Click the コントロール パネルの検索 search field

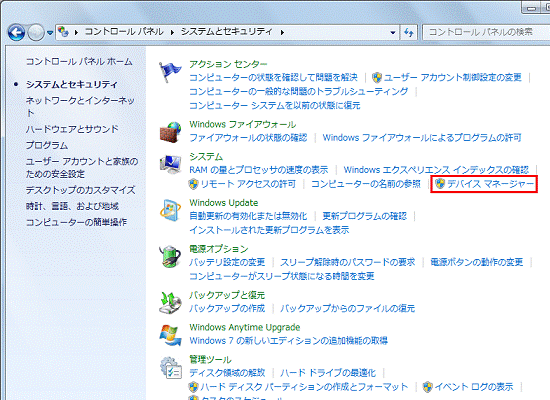pos(485,32)
